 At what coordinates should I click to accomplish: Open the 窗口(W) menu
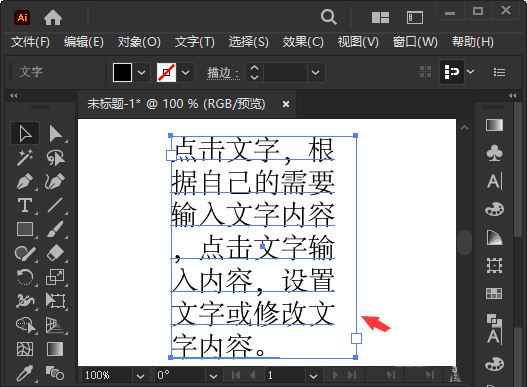click(x=415, y=42)
